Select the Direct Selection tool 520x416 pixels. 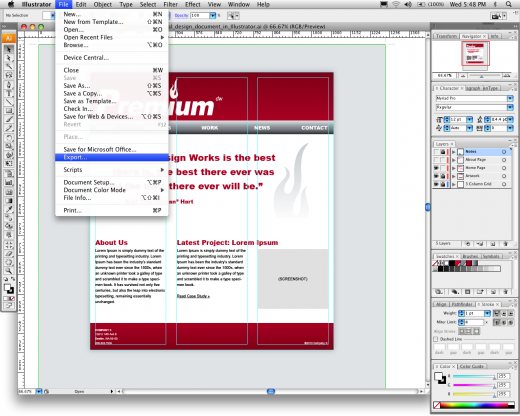[x=9, y=58]
